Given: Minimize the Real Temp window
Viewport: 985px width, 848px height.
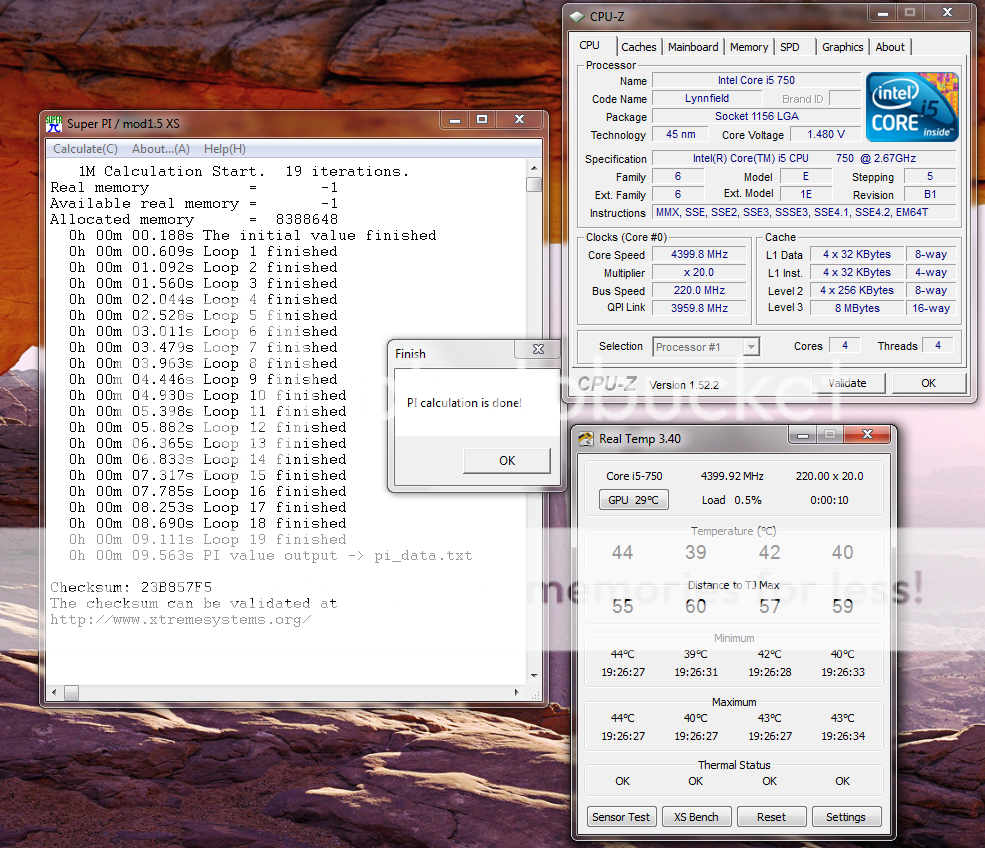Looking at the screenshot, I should [802, 436].
